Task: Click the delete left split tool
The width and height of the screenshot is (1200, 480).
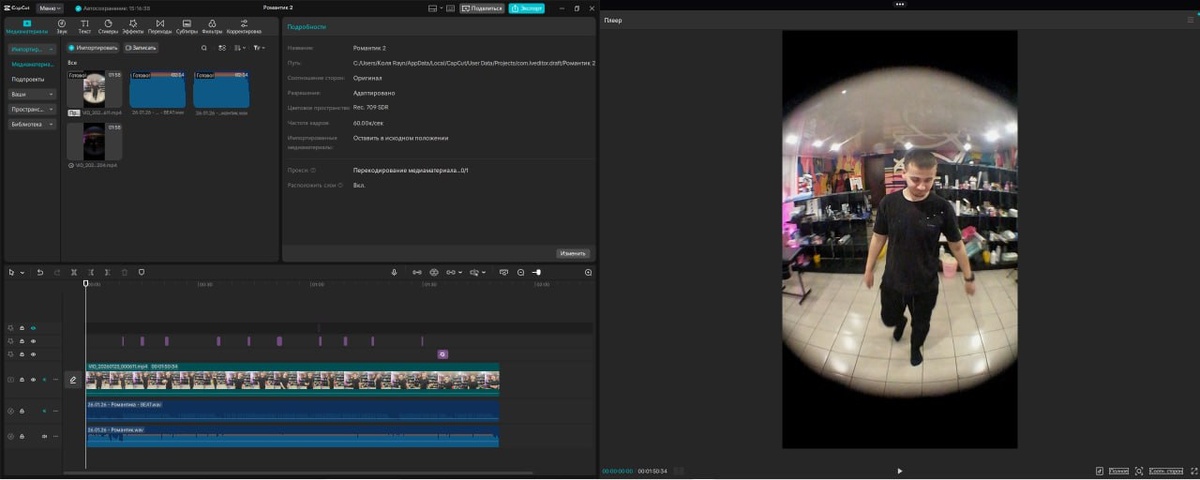Action: 90,272
